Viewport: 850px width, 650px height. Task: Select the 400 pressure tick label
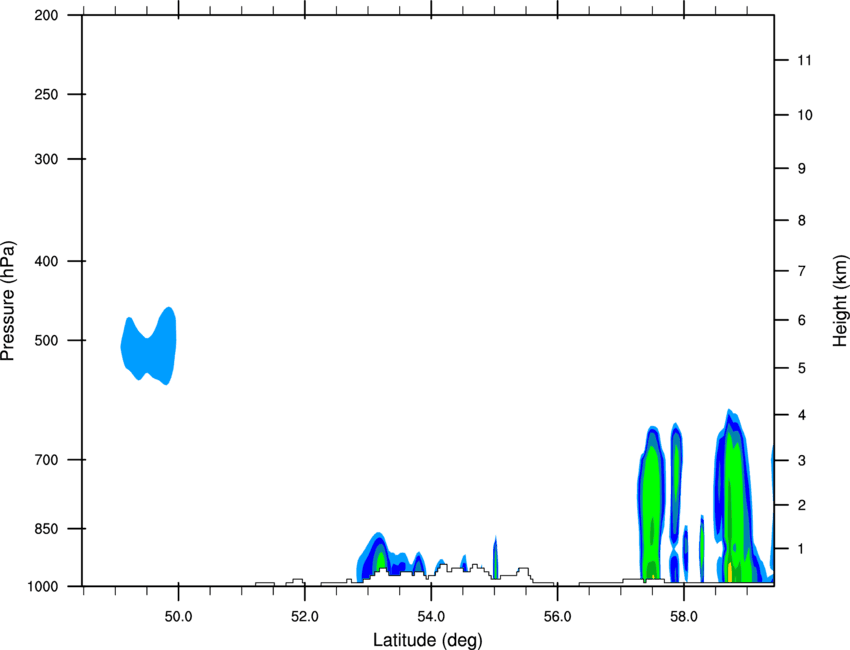[x=46, y=261]
